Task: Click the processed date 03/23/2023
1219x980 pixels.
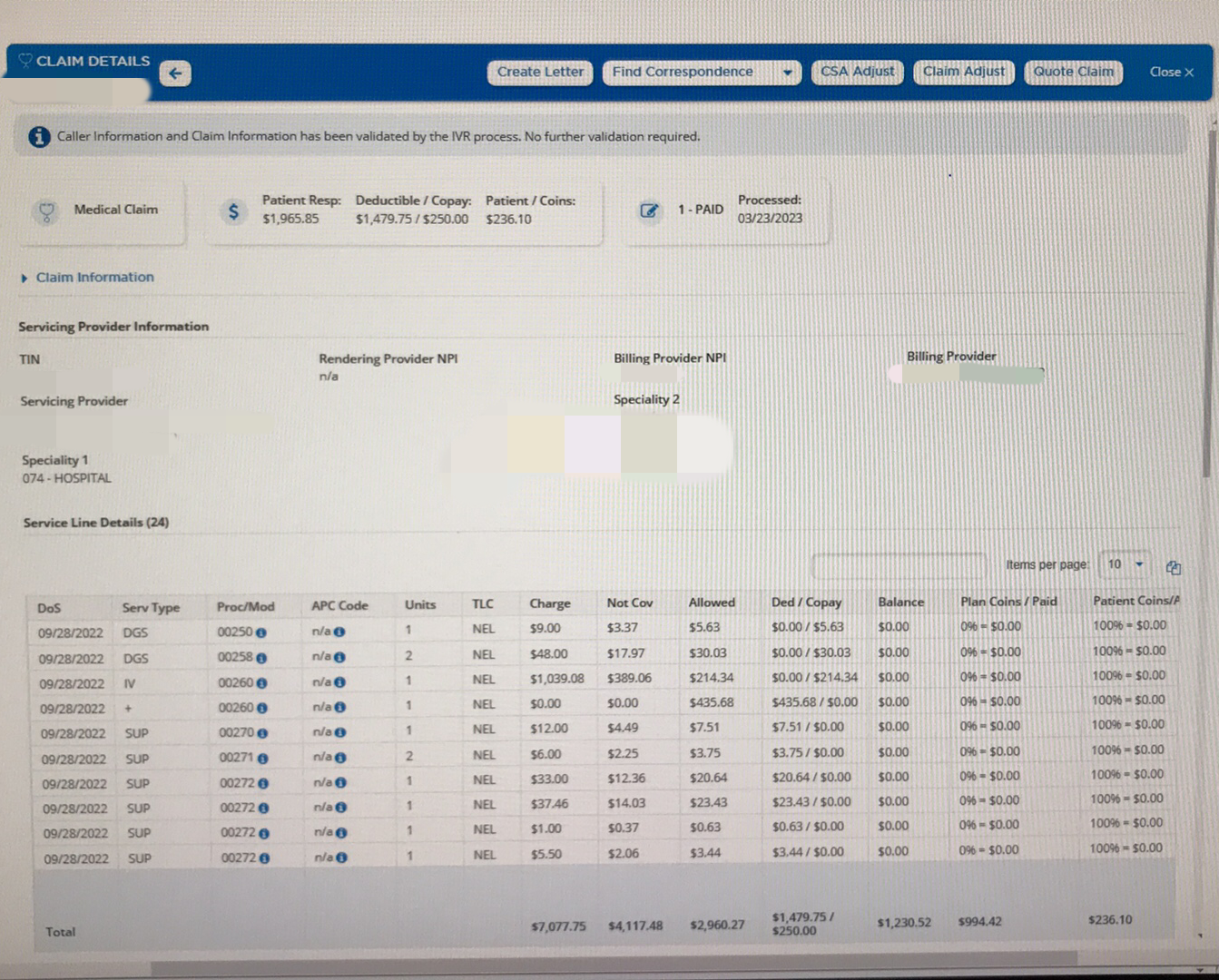Action: click(x=770, y=219)
